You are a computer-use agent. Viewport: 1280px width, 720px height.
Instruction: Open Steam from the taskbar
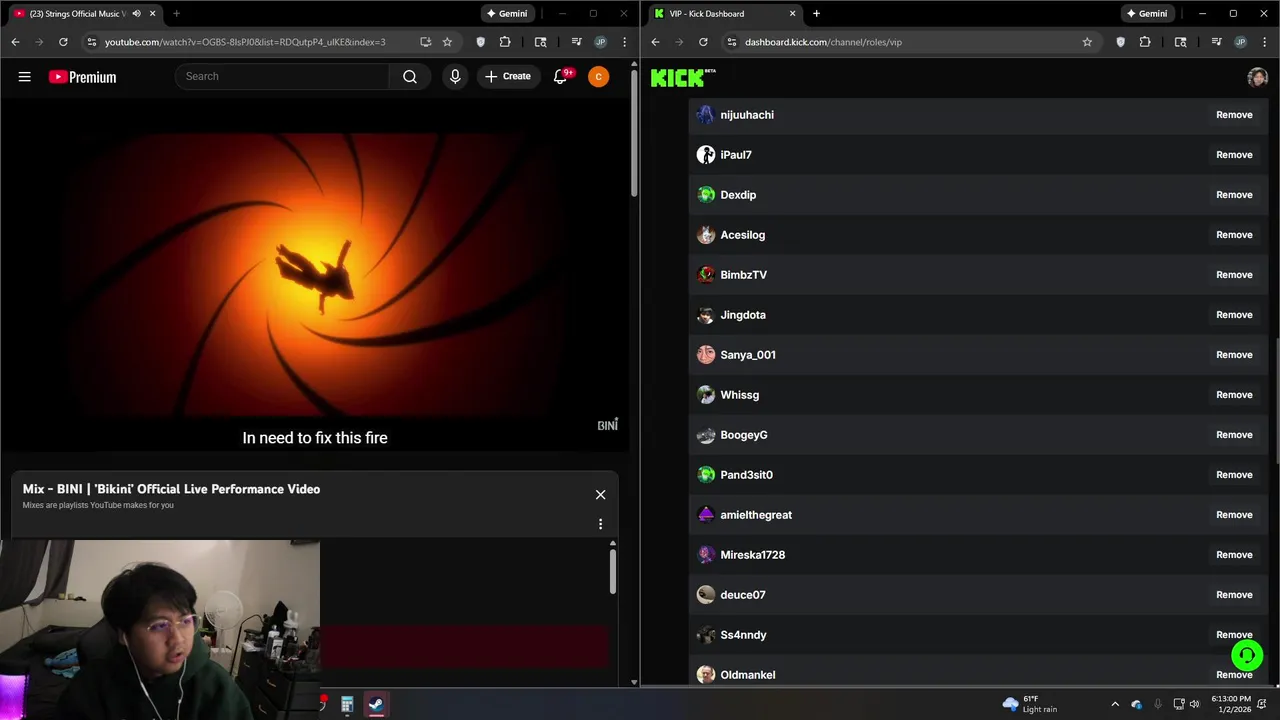(376, 704)
